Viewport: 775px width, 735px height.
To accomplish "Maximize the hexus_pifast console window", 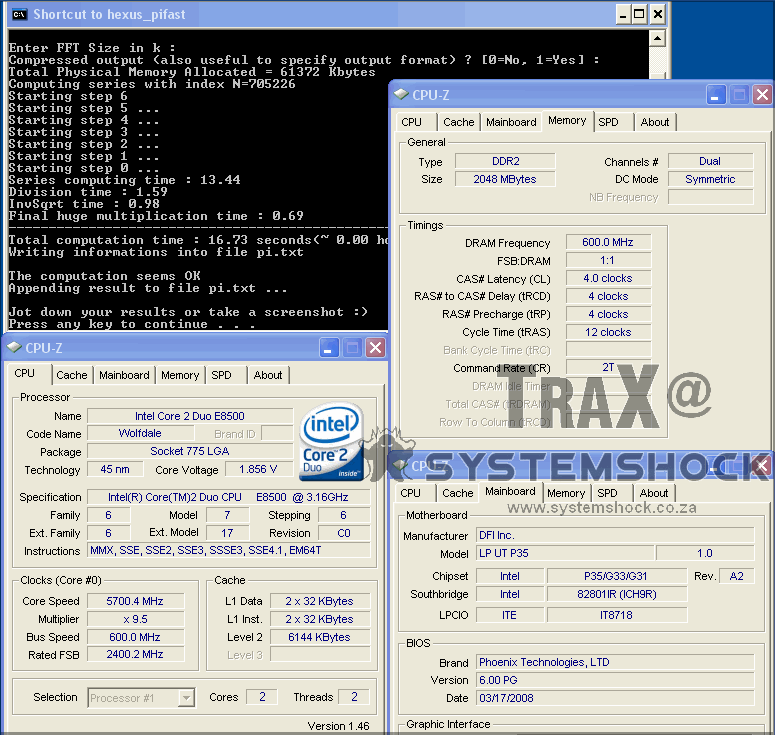I will click(639, 14).
